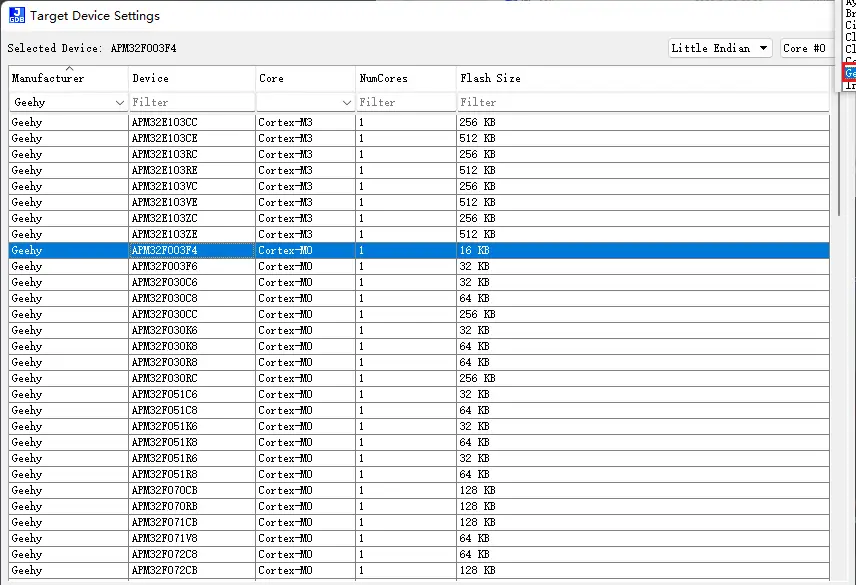Click the device list vertical scrollbar
This screenshot has height=585, width=856.
[x=838, y=300]
